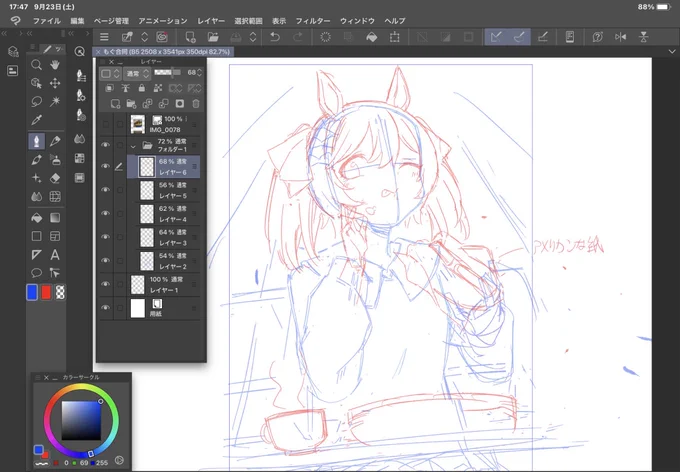680x472 pixels.
Task: Open the レイヤー menu
Action: point(211,21)
